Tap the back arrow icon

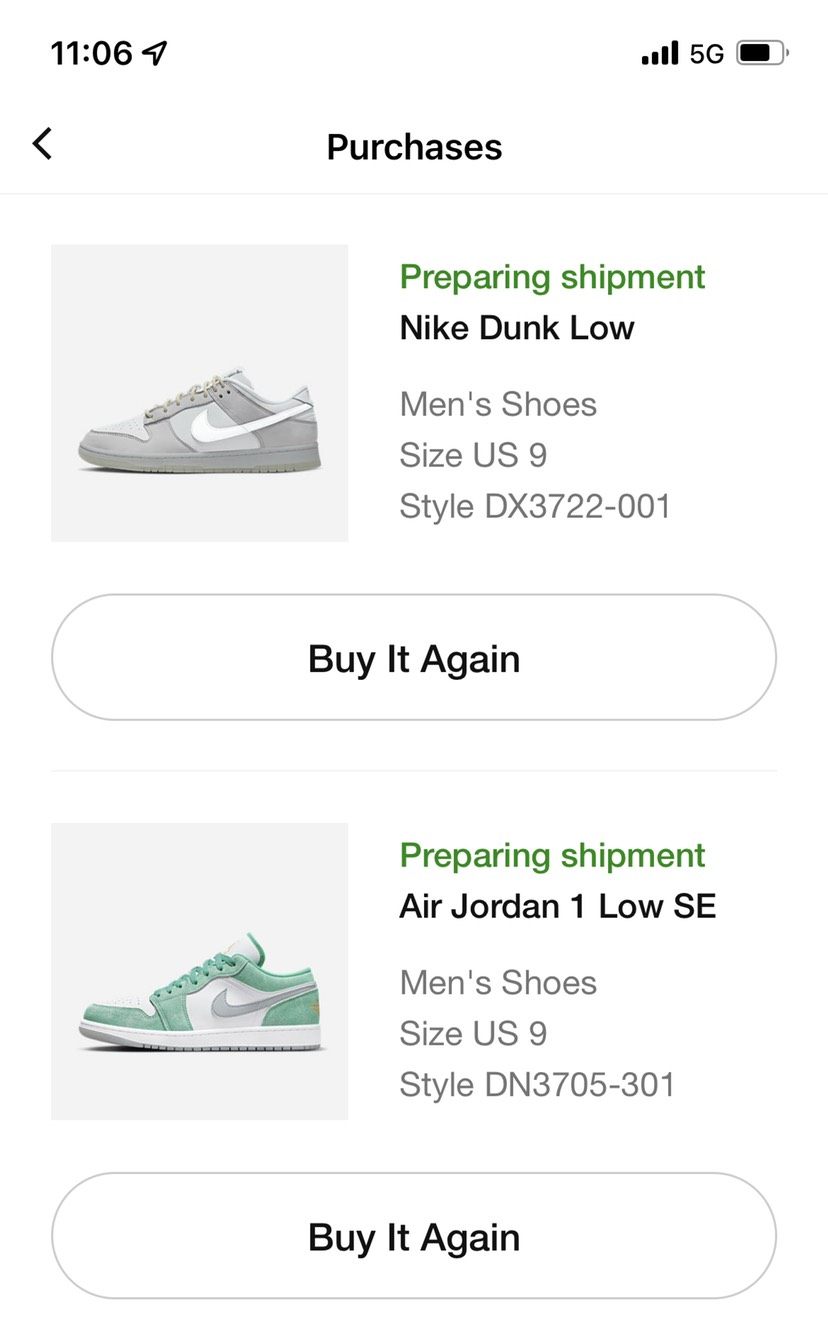(42, 145)
